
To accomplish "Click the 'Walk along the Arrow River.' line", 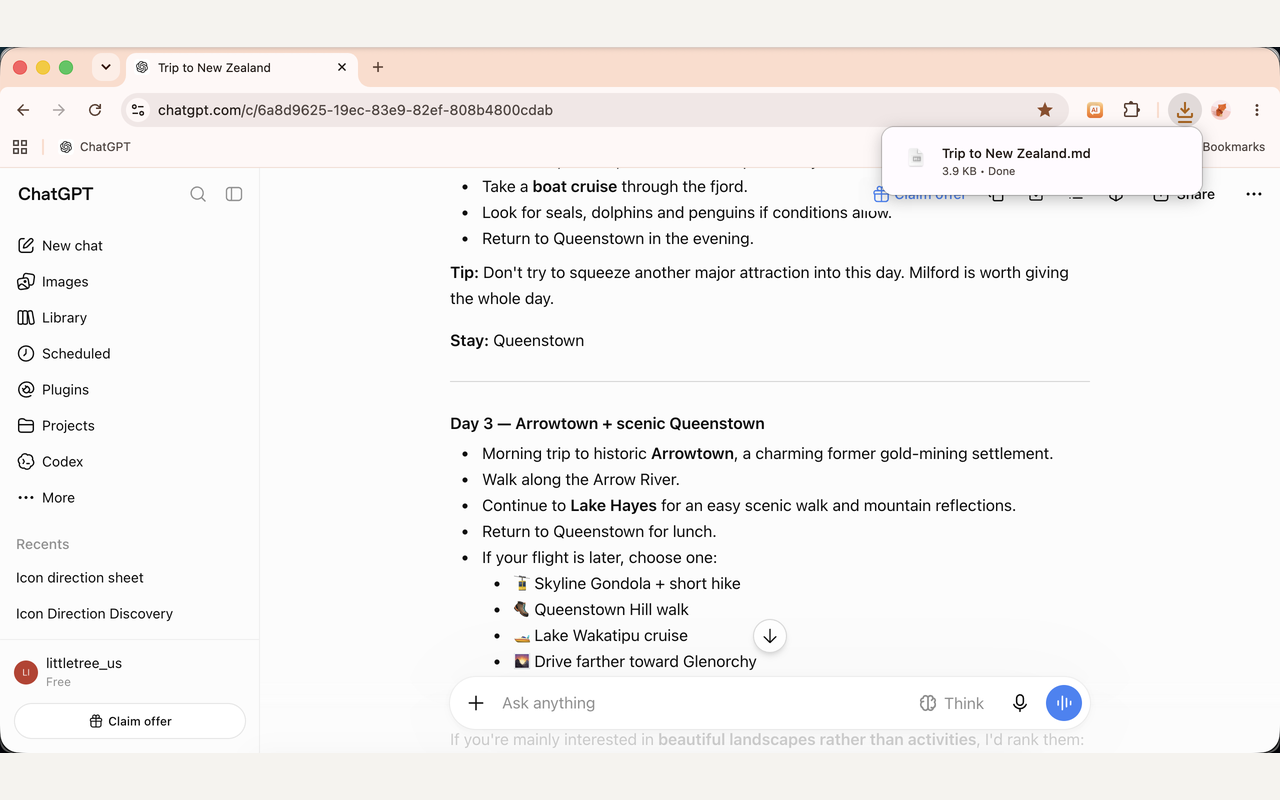I will coord(581,480).
